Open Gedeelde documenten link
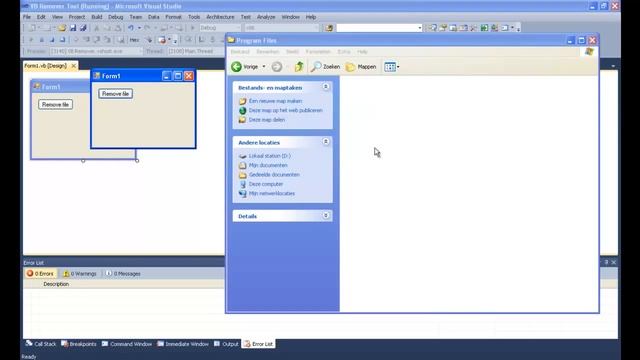The height and width of the screenshot is (360, 640). pos(274,175)
